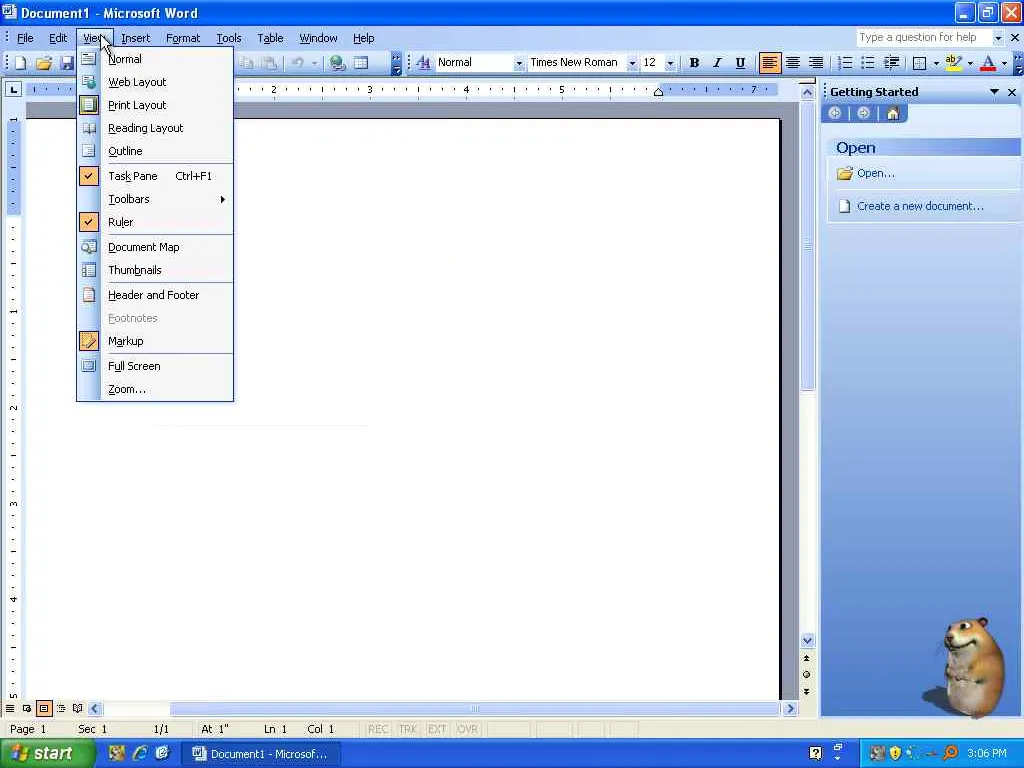Open the Font Size dropdown showing 12

(669, 63)
